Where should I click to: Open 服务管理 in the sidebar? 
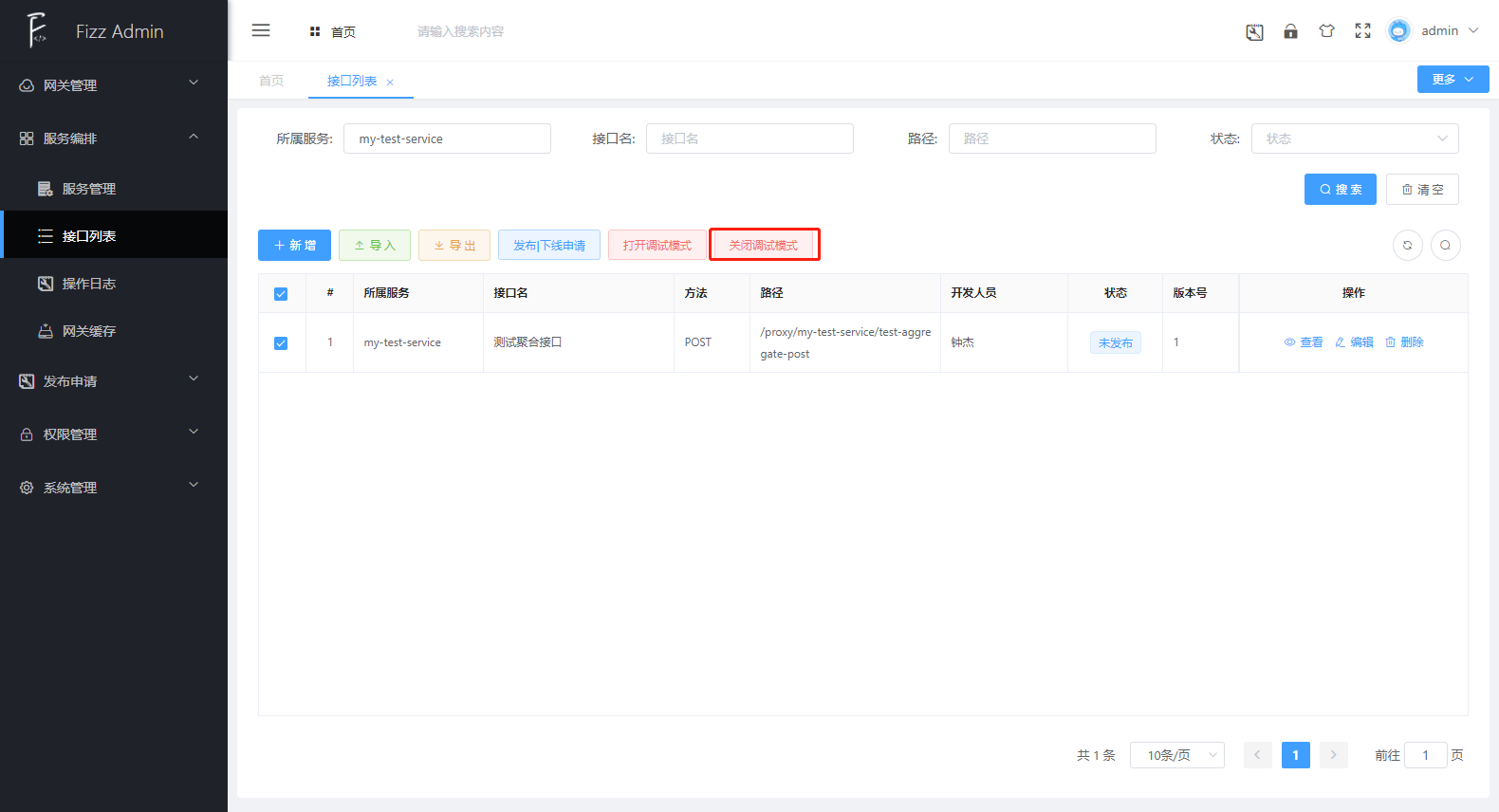tap(114, 189)
